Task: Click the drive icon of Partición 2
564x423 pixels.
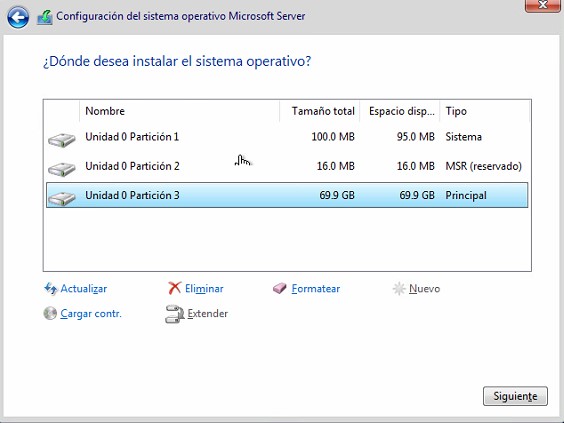Action: (62, 169)
